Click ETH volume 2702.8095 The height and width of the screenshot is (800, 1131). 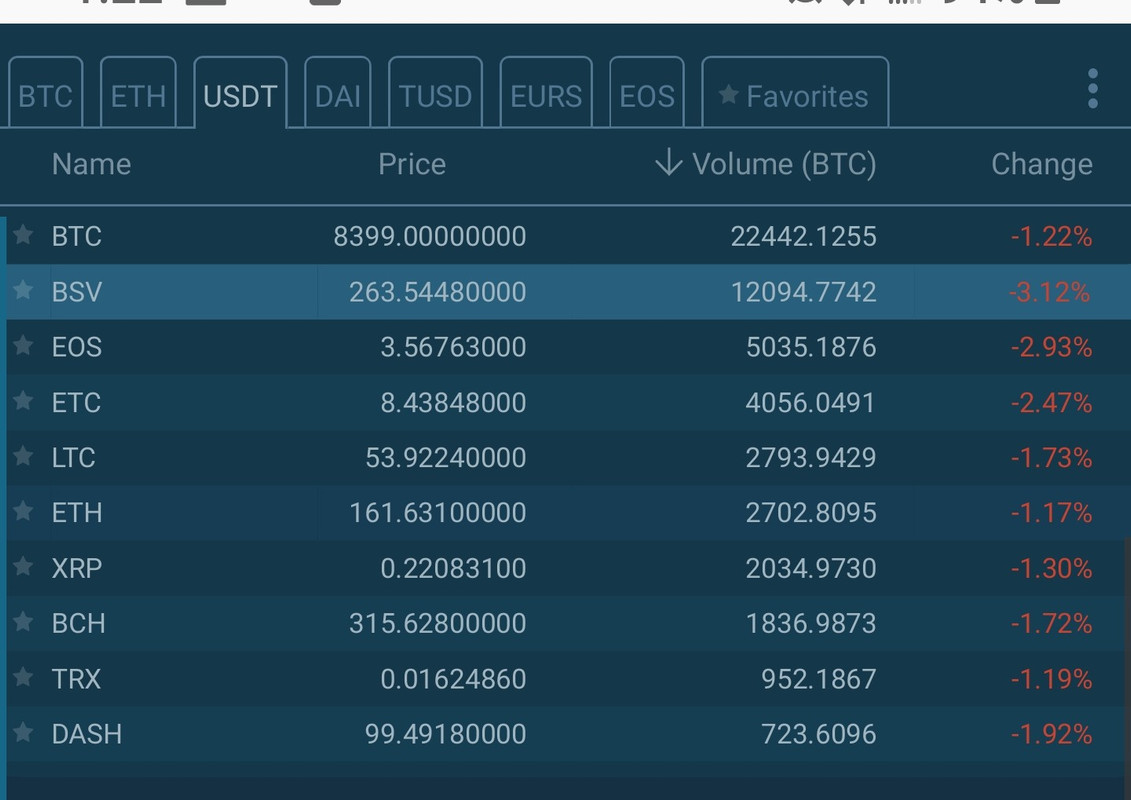pyautogui.click(x=811, y=513)
